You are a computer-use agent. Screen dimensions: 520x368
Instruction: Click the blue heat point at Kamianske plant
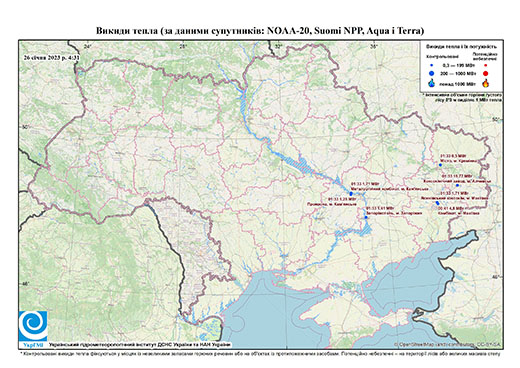(x=351, y=193)
